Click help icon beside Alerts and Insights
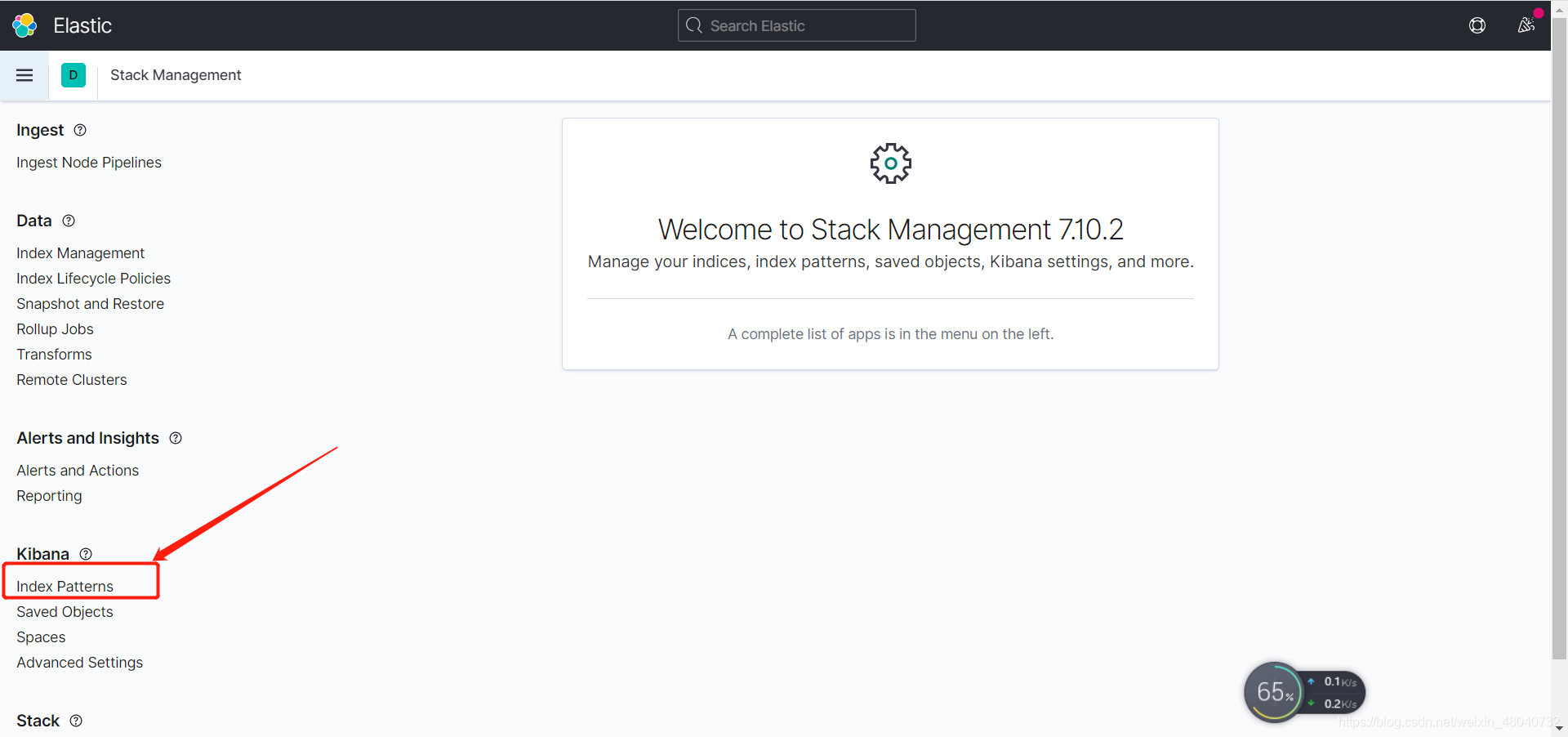The width and height of the screenshot is (1568, 737). point(176,438)
